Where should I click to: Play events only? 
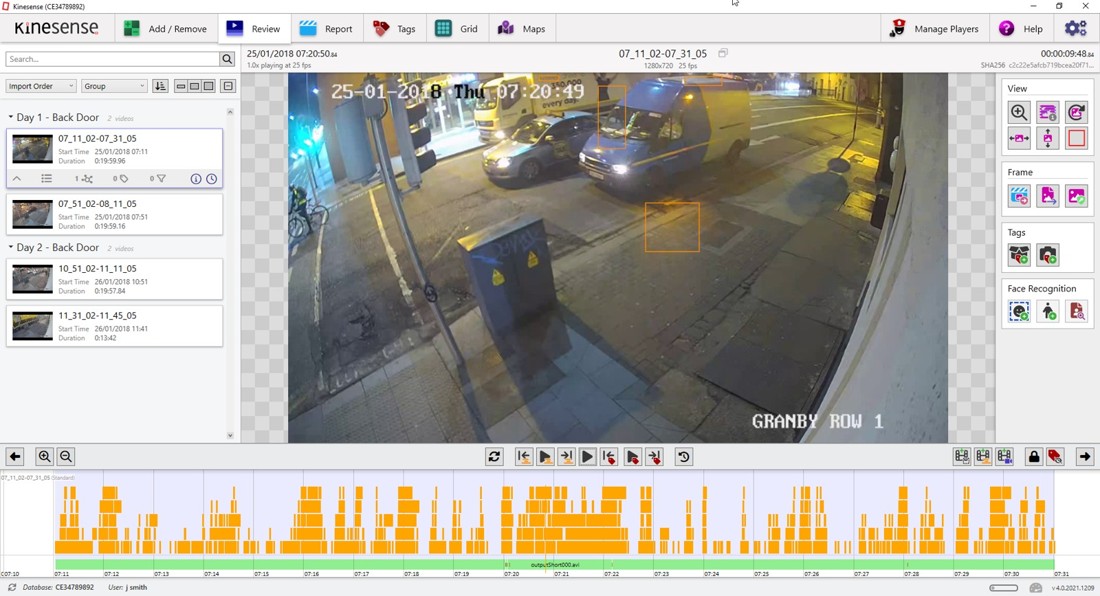click(544, 456)
